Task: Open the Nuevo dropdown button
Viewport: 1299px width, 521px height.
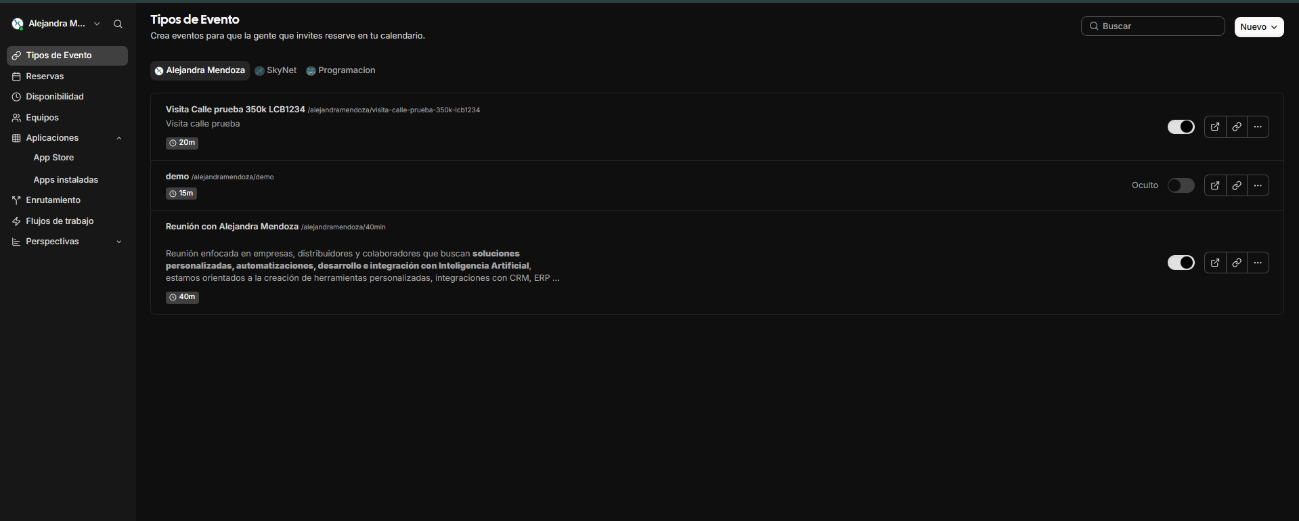Action: click(1258, 27)
